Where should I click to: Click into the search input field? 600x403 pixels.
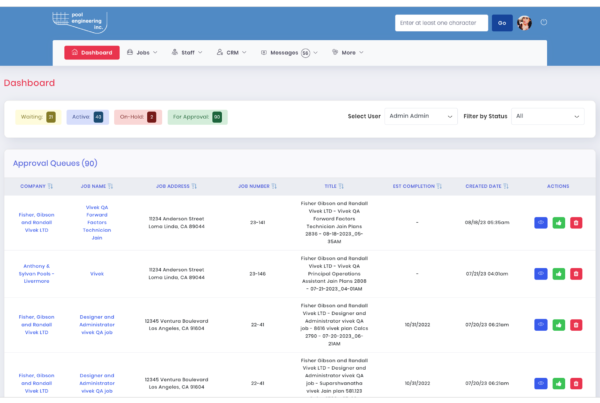coord(441,22)
